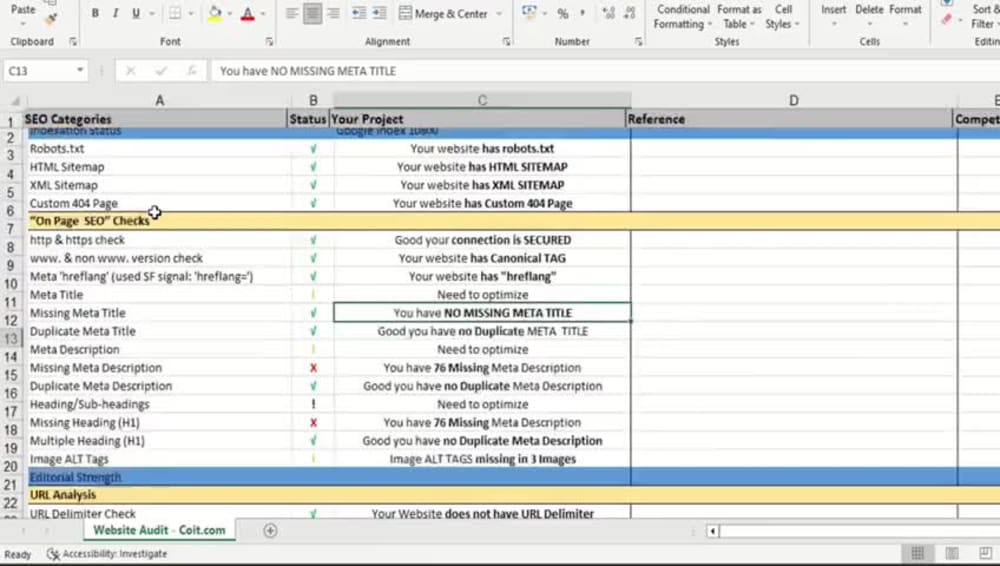Click the Cancel entry X icon
Viewport: 1000px width, 566px height.
[x=131, y=71]
